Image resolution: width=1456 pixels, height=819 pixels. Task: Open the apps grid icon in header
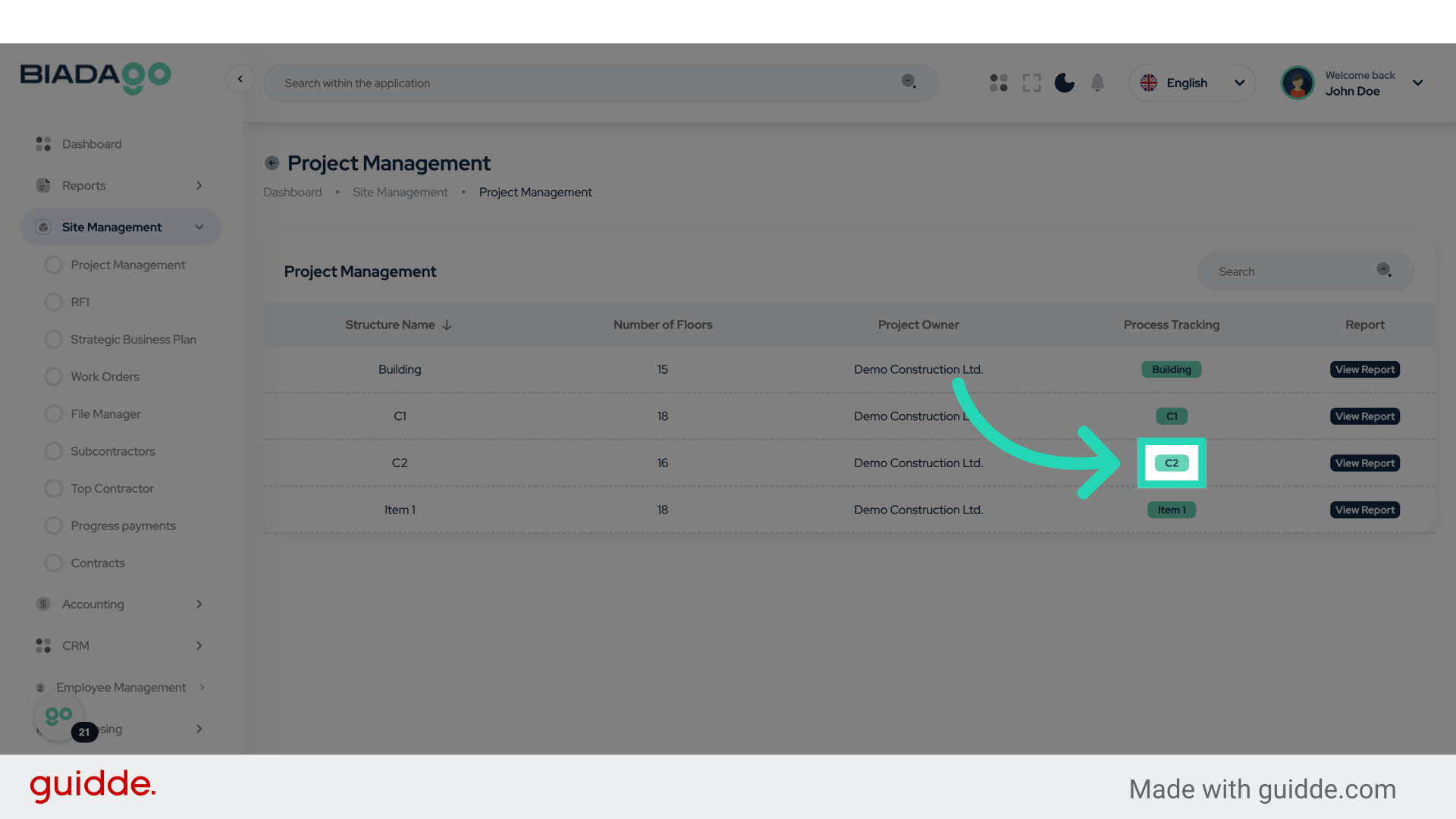999,83
